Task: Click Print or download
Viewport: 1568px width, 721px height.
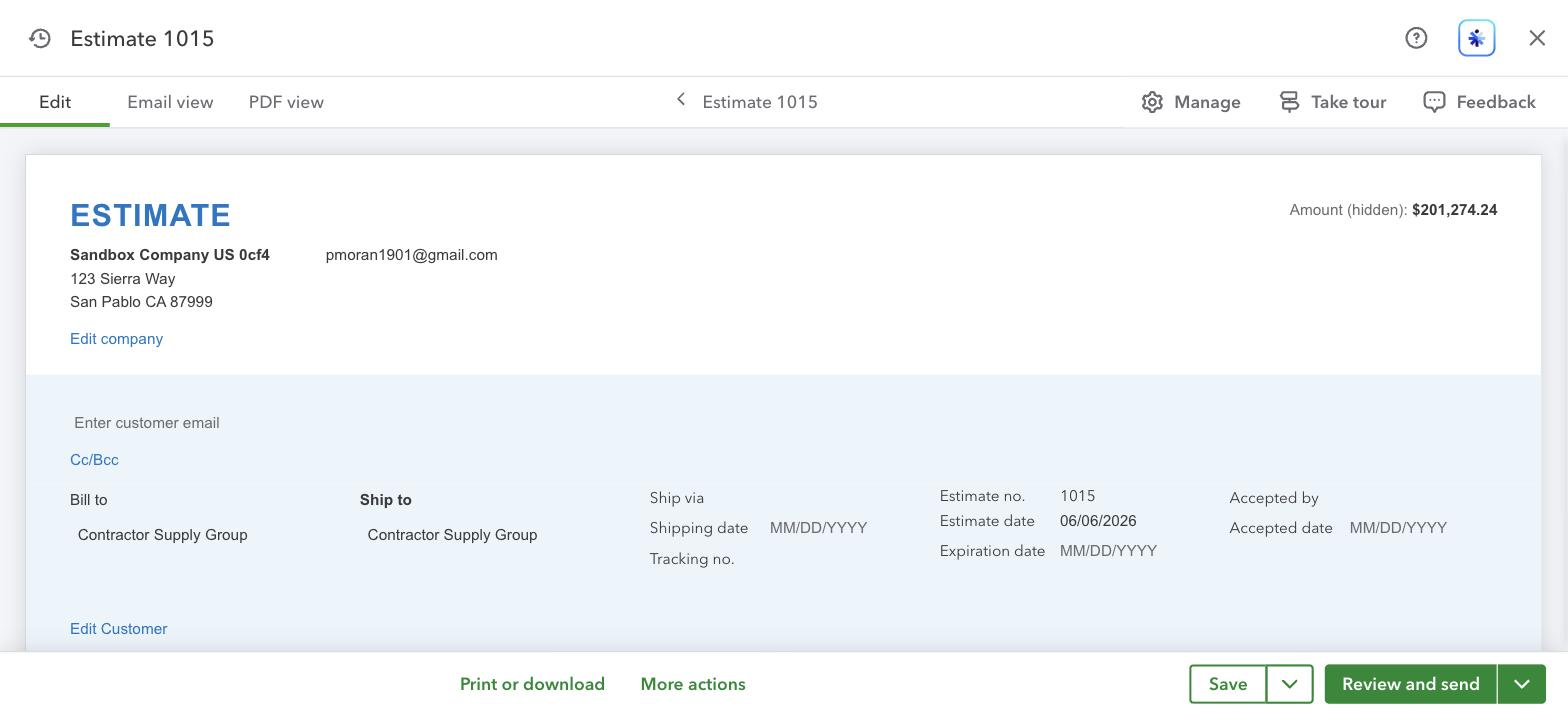Action: point(532,684)
